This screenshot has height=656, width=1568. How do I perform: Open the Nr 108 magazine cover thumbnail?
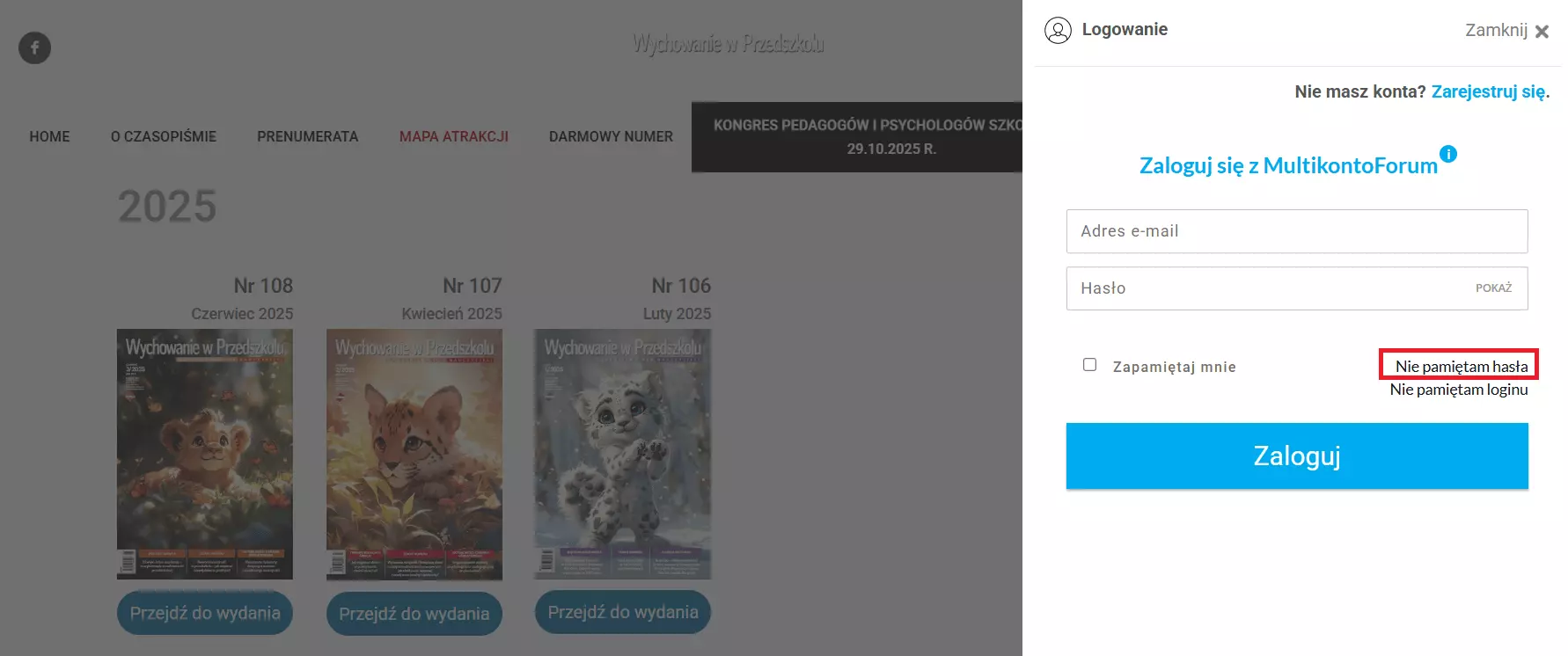point(205,454)
